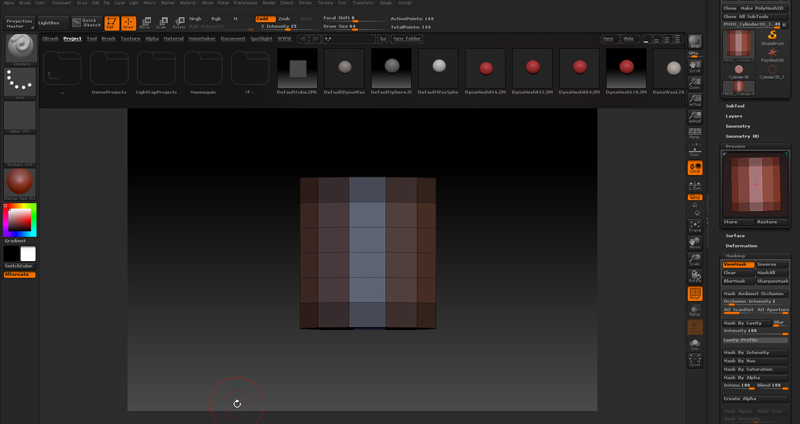
Task: Click the AAHalf icon
Action: 694,117
